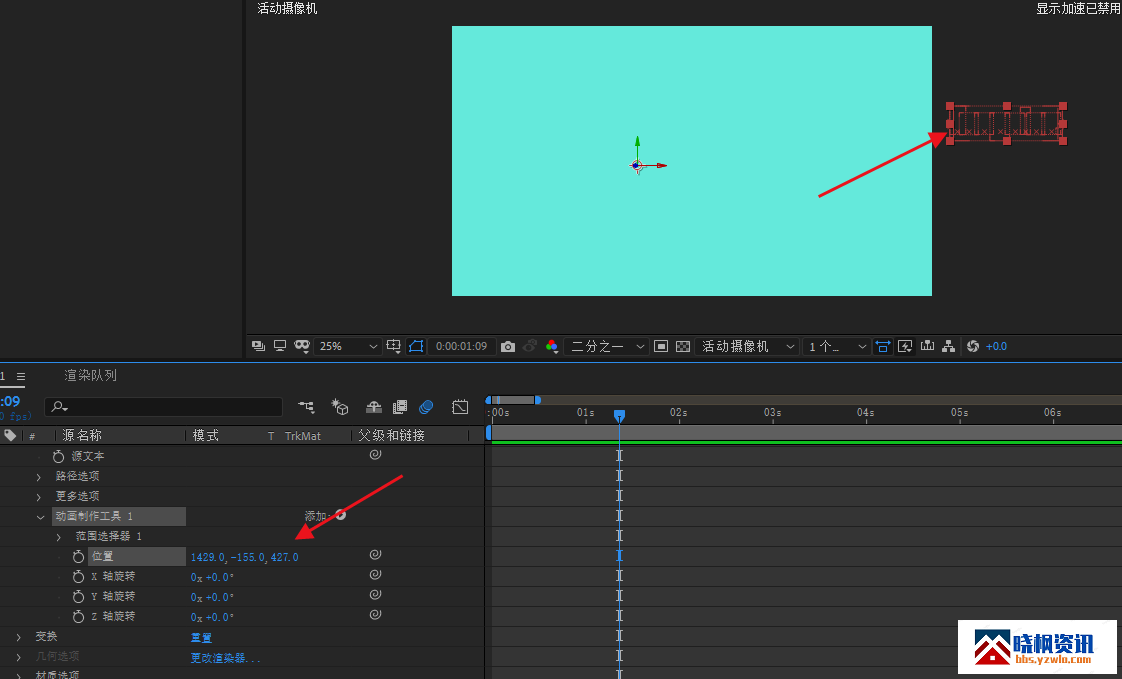Click the goggles icon beside the zoom dropdown
This screenshot has width=1122, height=679.
click(301, 346)
